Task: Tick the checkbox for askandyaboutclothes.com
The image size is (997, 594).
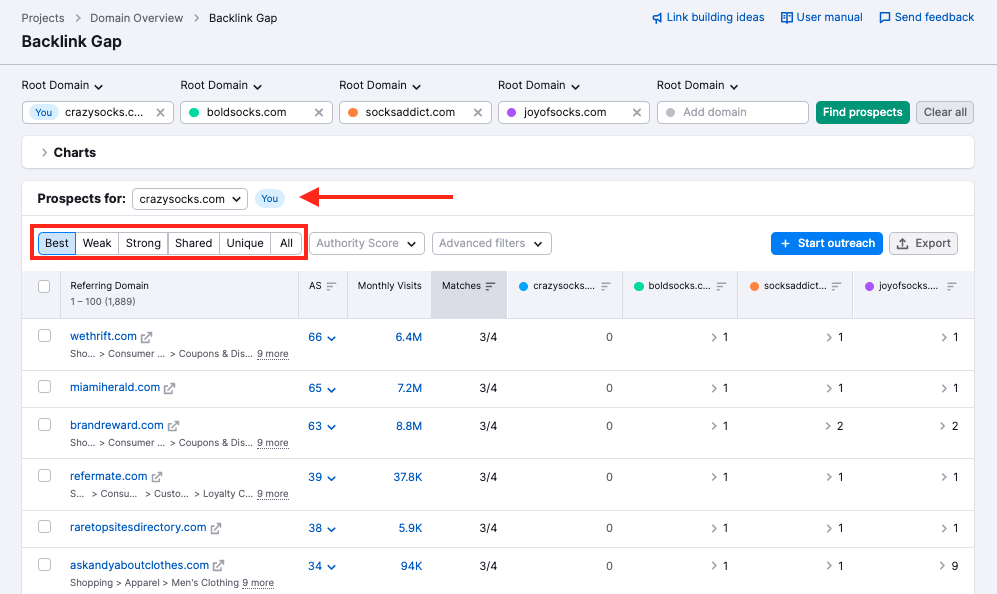Action: 44,565
